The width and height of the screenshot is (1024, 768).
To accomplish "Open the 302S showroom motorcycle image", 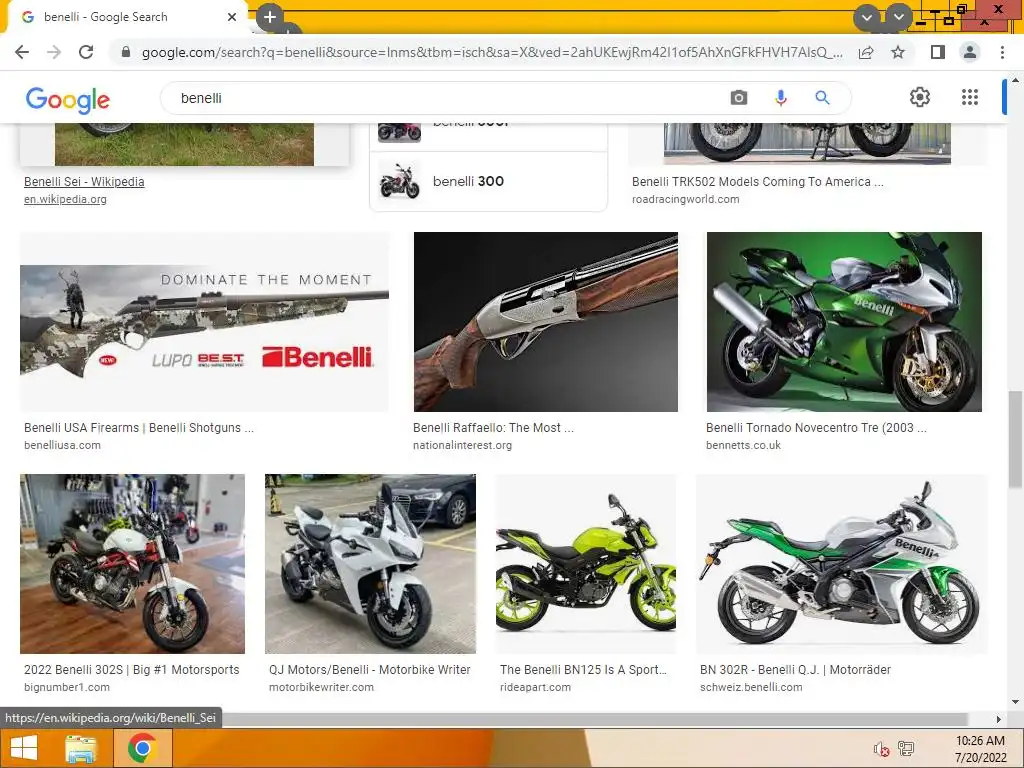I will (133, 564).
